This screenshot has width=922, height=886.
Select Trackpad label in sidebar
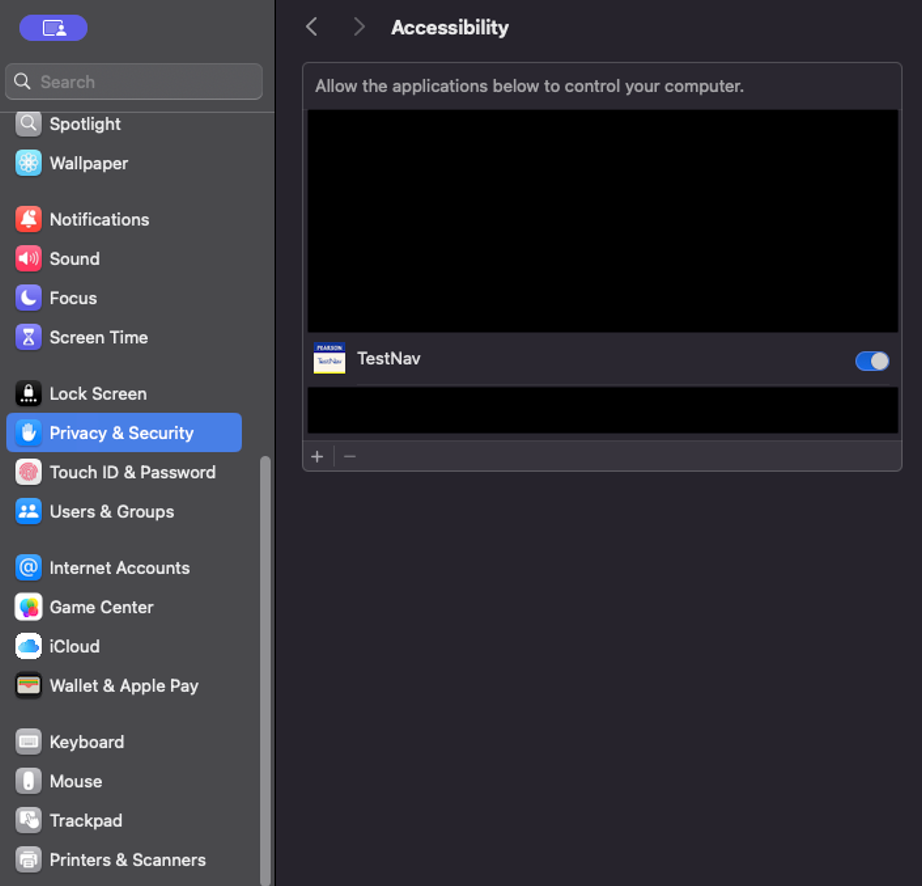[x=86, y=821]
